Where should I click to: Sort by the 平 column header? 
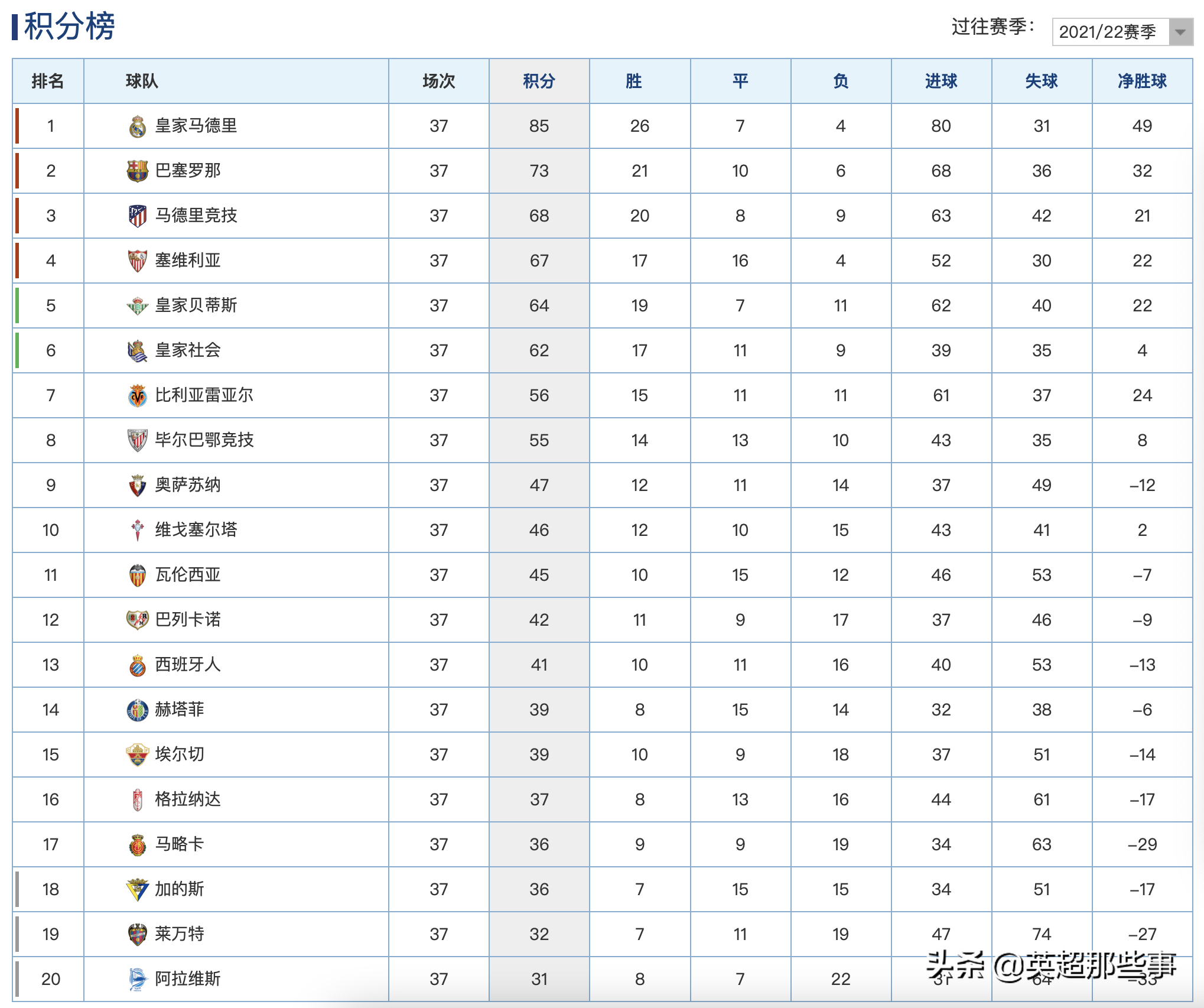pos(740,81)
